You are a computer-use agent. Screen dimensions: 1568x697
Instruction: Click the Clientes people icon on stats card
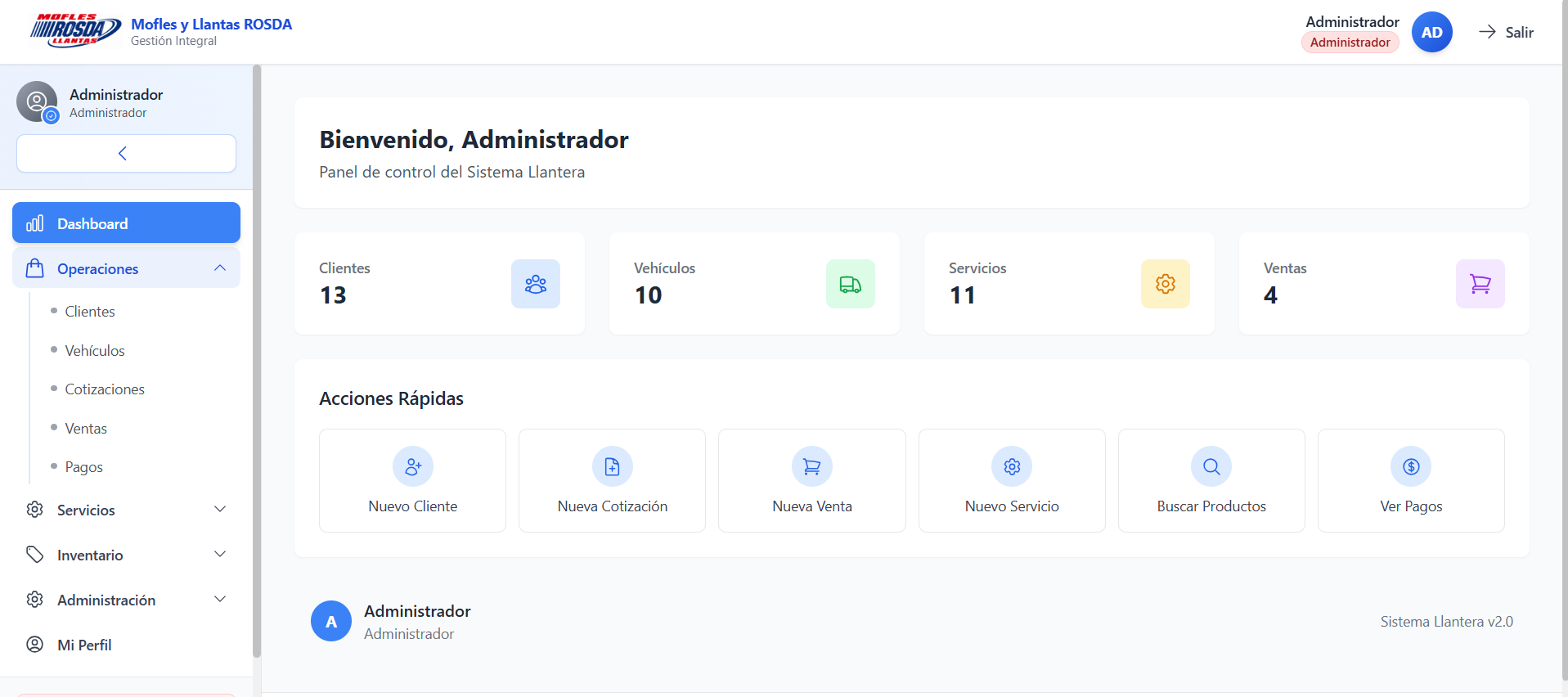click(x=536, y=284)
